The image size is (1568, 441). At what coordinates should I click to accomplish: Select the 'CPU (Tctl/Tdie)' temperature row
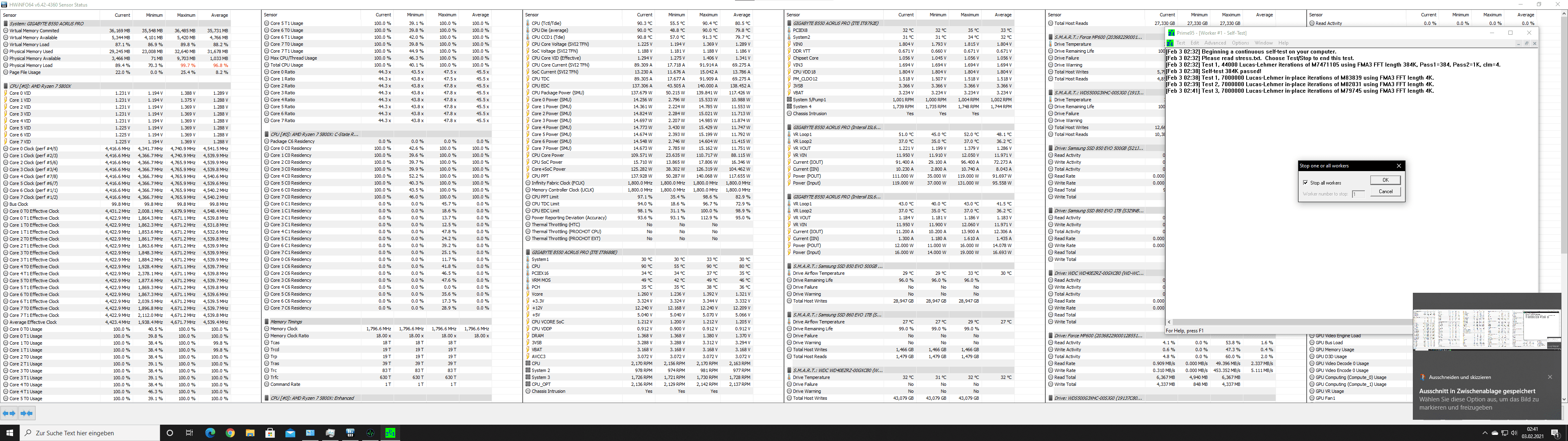[639, 24]
